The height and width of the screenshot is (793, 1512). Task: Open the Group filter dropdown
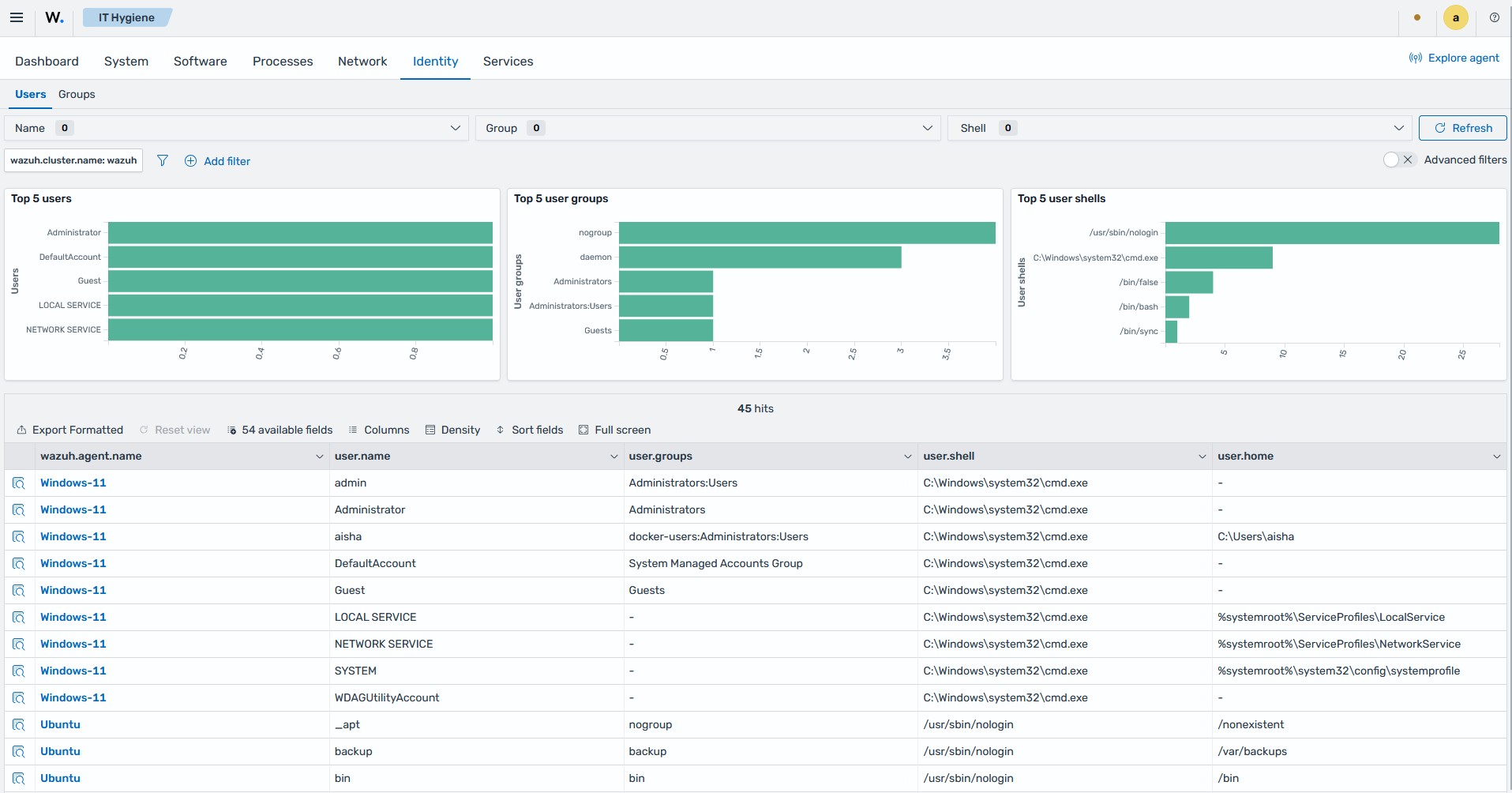[x=708, y=128]
